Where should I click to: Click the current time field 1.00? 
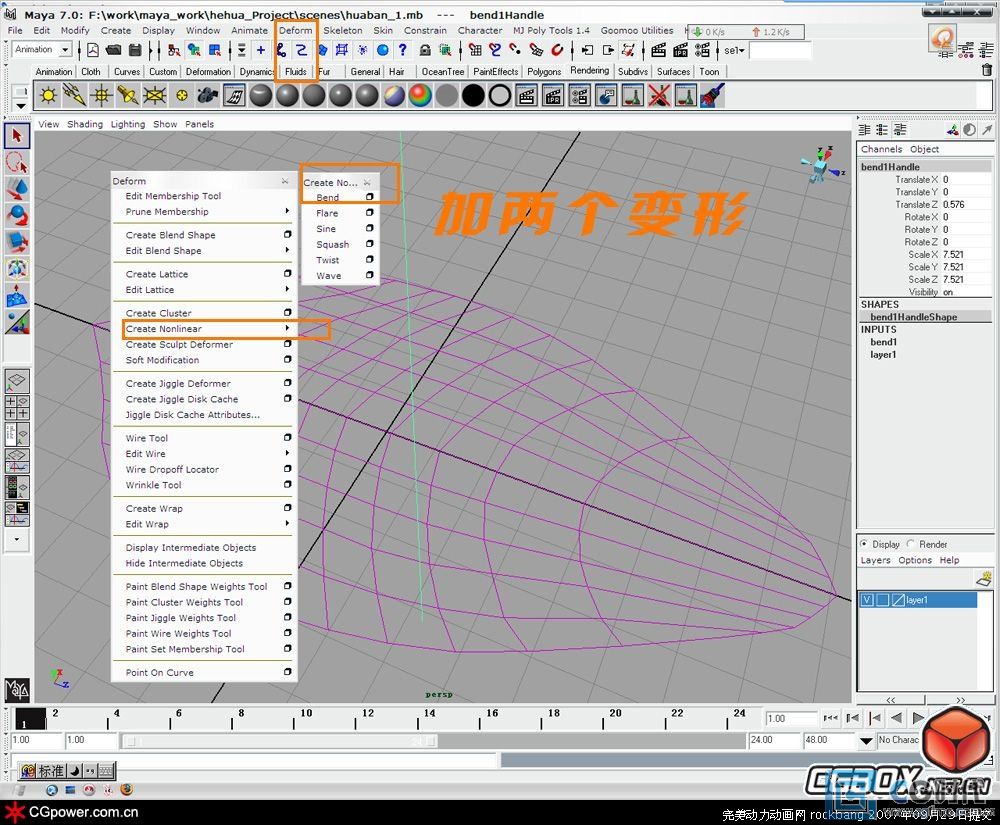(790, 718)
